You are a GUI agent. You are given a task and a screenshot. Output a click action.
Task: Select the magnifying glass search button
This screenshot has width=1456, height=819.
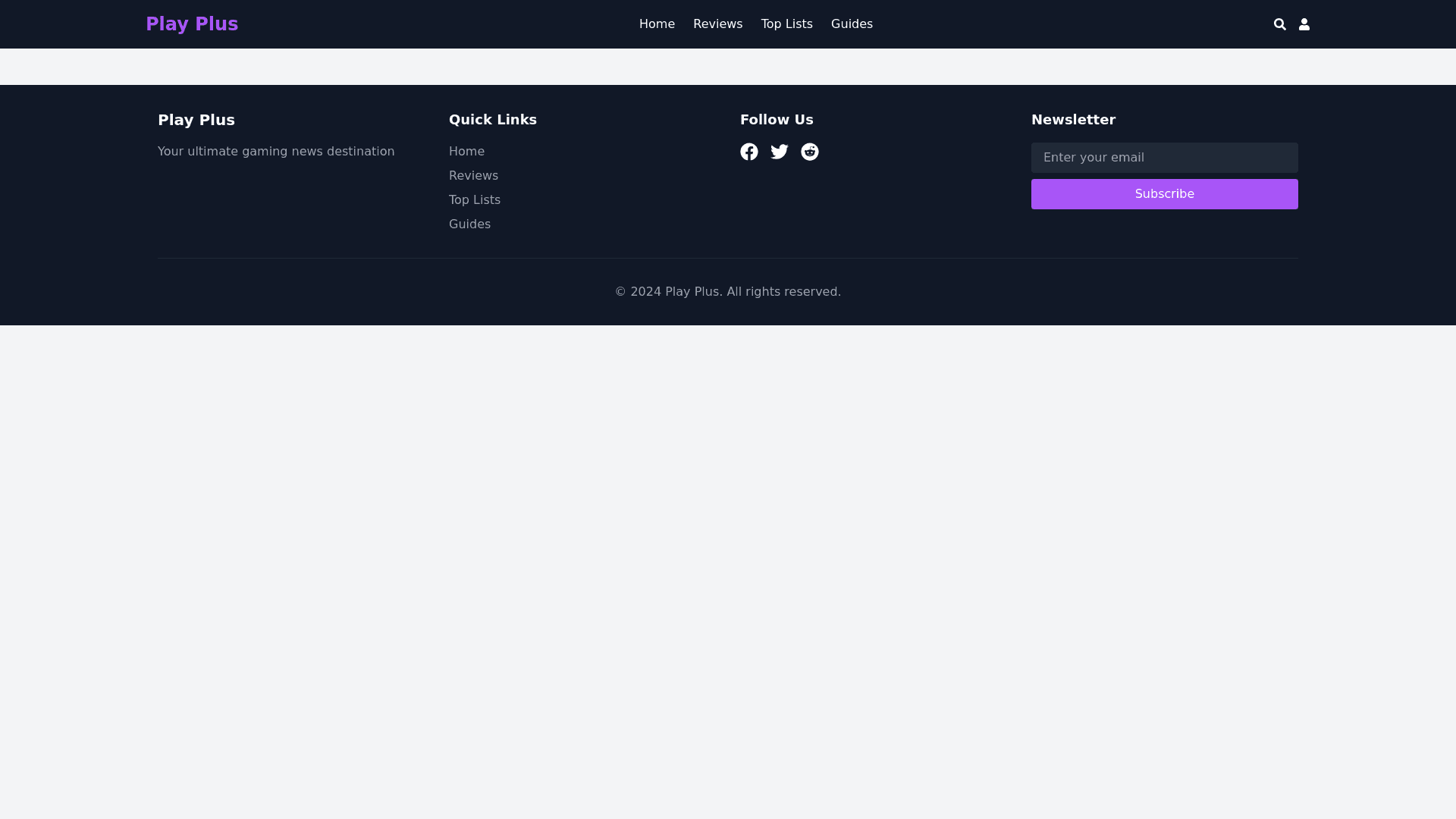[x=1280, y=24]
